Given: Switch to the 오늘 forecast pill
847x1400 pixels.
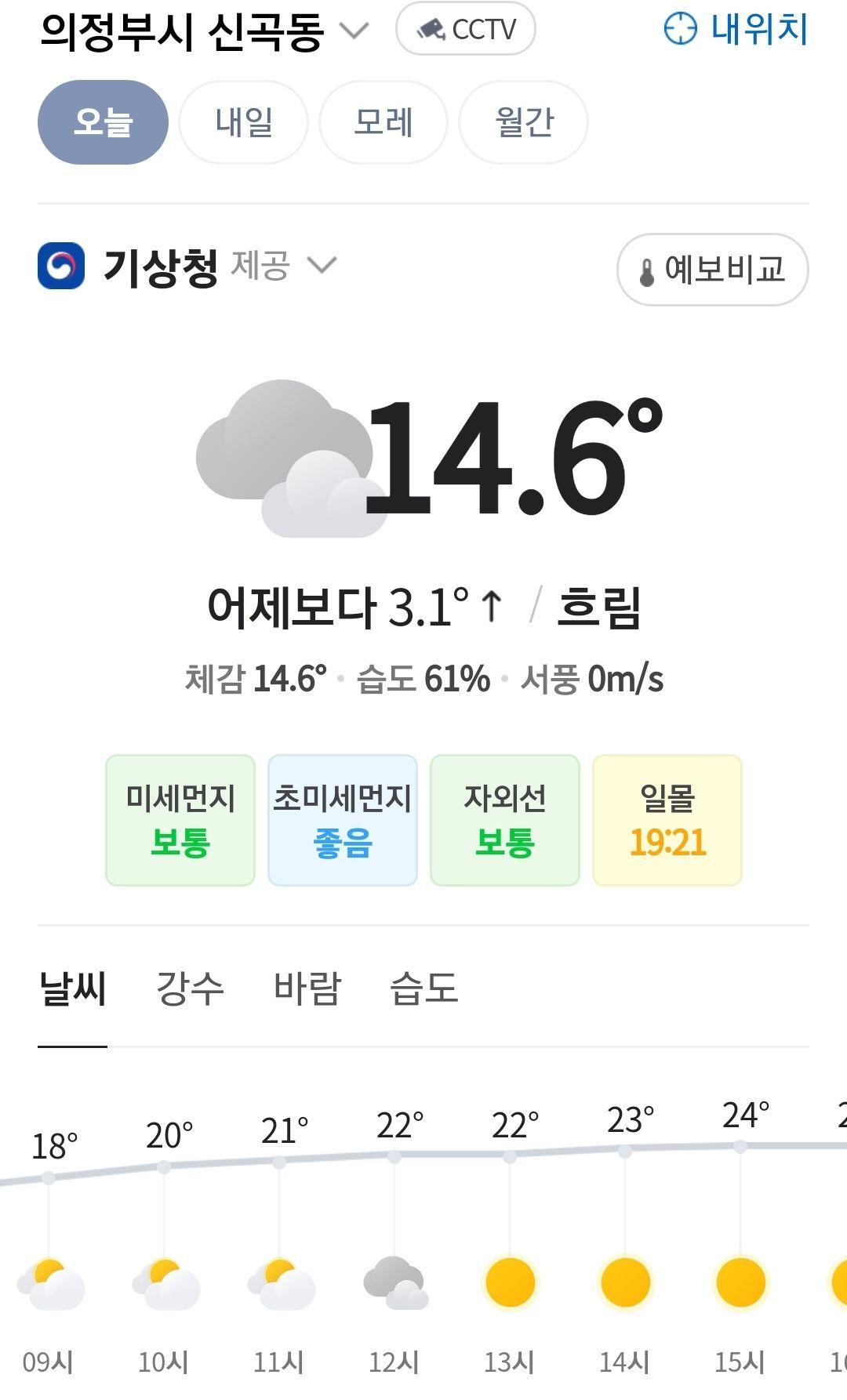Looking at the screenshot, I should click(103, 122).
